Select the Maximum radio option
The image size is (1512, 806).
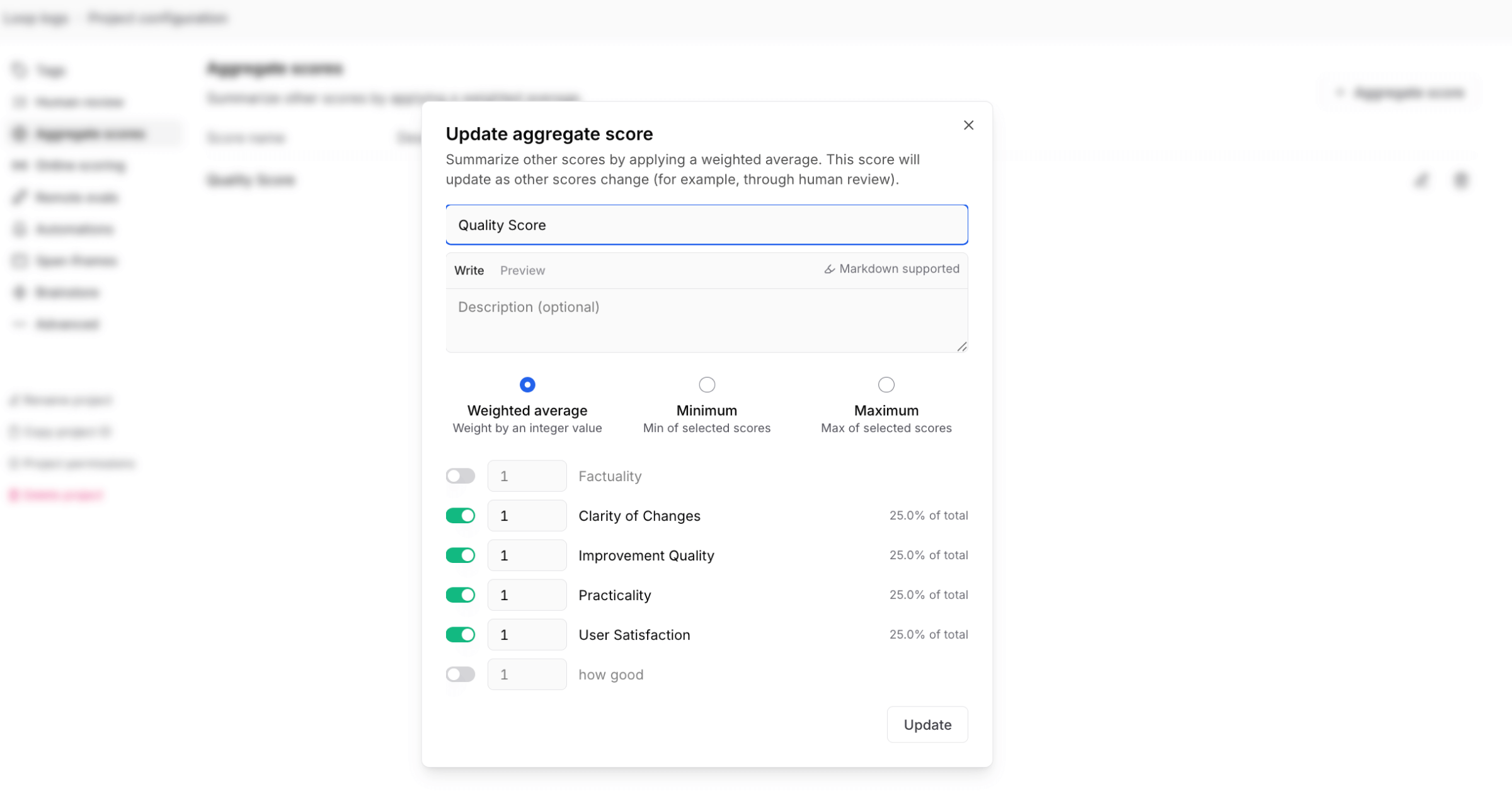pyautogui.click(x=886, y=384)
